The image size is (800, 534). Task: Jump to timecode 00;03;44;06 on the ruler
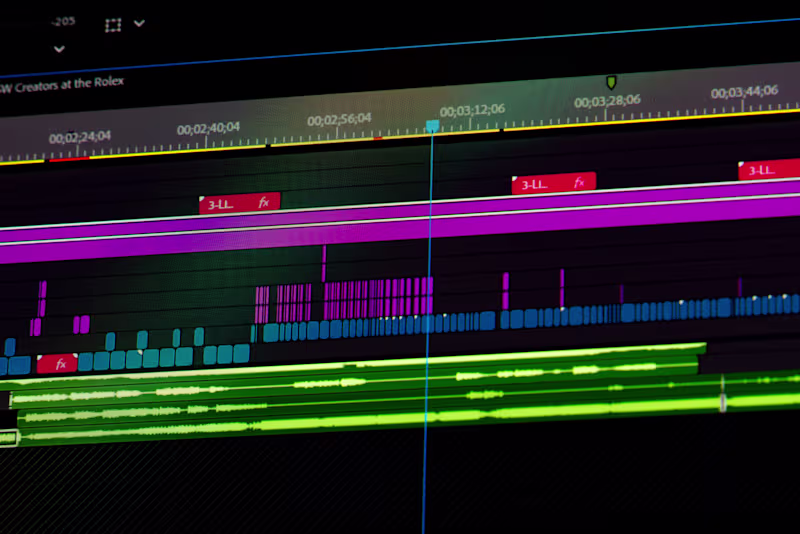744,92
